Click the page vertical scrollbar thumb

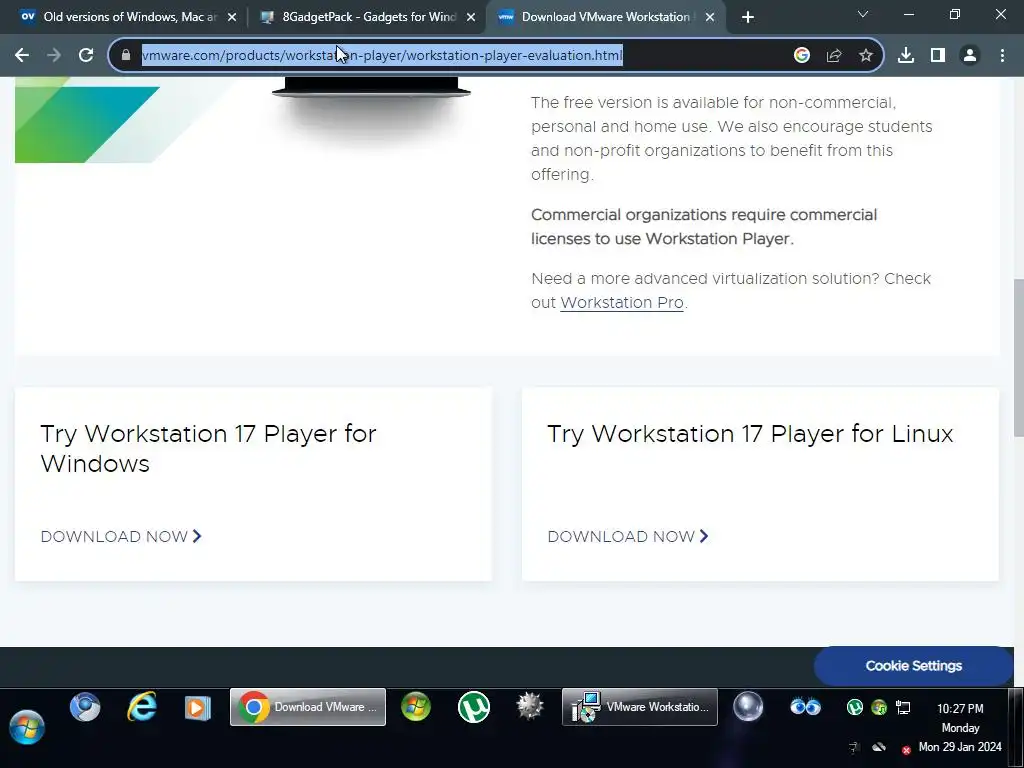point(1018,358)
